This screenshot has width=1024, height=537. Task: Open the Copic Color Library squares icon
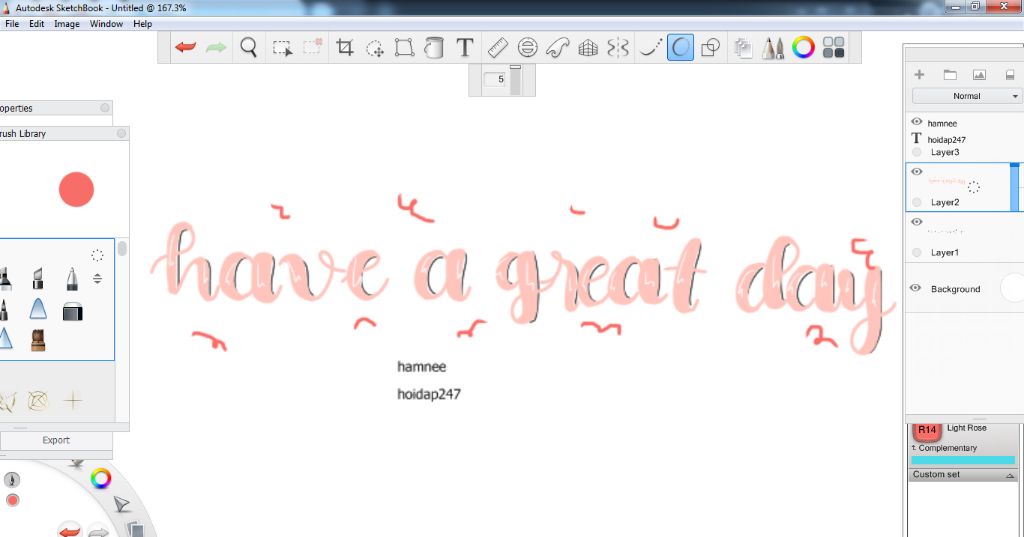point(833,48)
